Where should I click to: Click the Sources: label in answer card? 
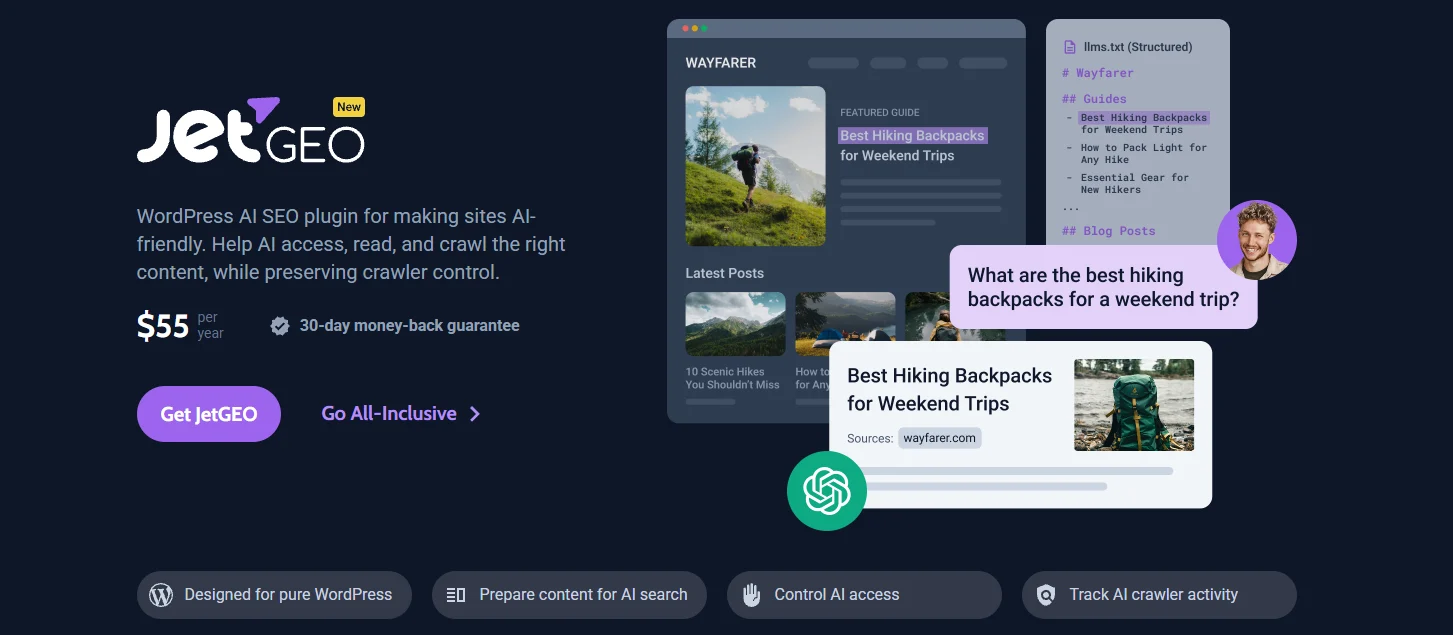pyautogui.click(x=870, y=438)
